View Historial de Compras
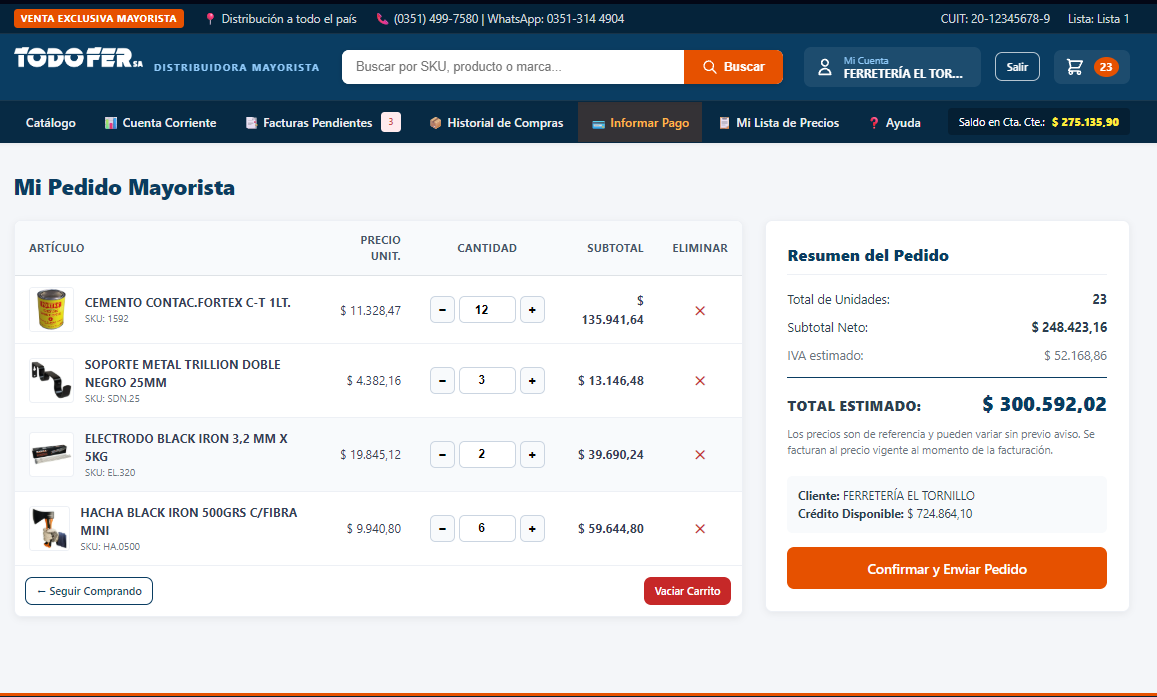1157x697 pixels. point(497,122)
